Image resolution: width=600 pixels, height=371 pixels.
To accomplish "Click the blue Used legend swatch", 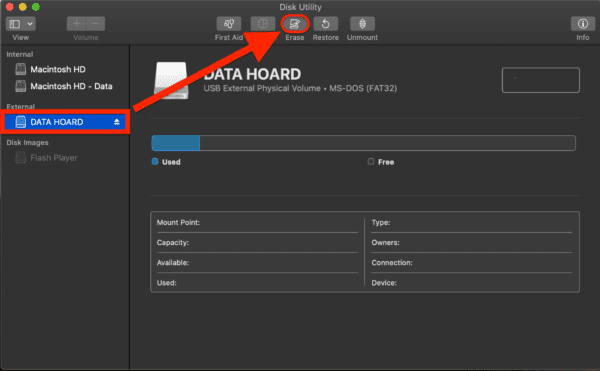I will (155, 161).
